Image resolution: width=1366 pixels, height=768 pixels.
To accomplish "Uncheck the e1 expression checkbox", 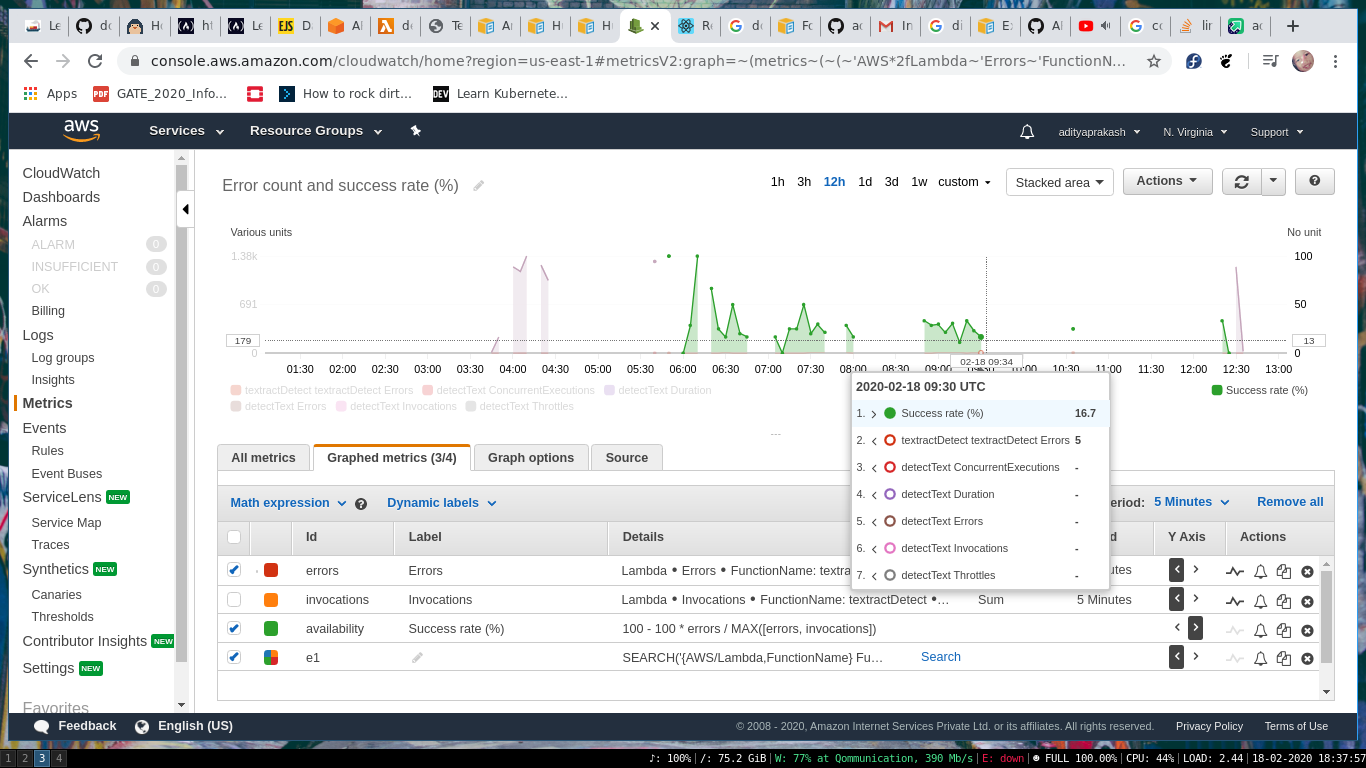I will [x=234, y=657].
